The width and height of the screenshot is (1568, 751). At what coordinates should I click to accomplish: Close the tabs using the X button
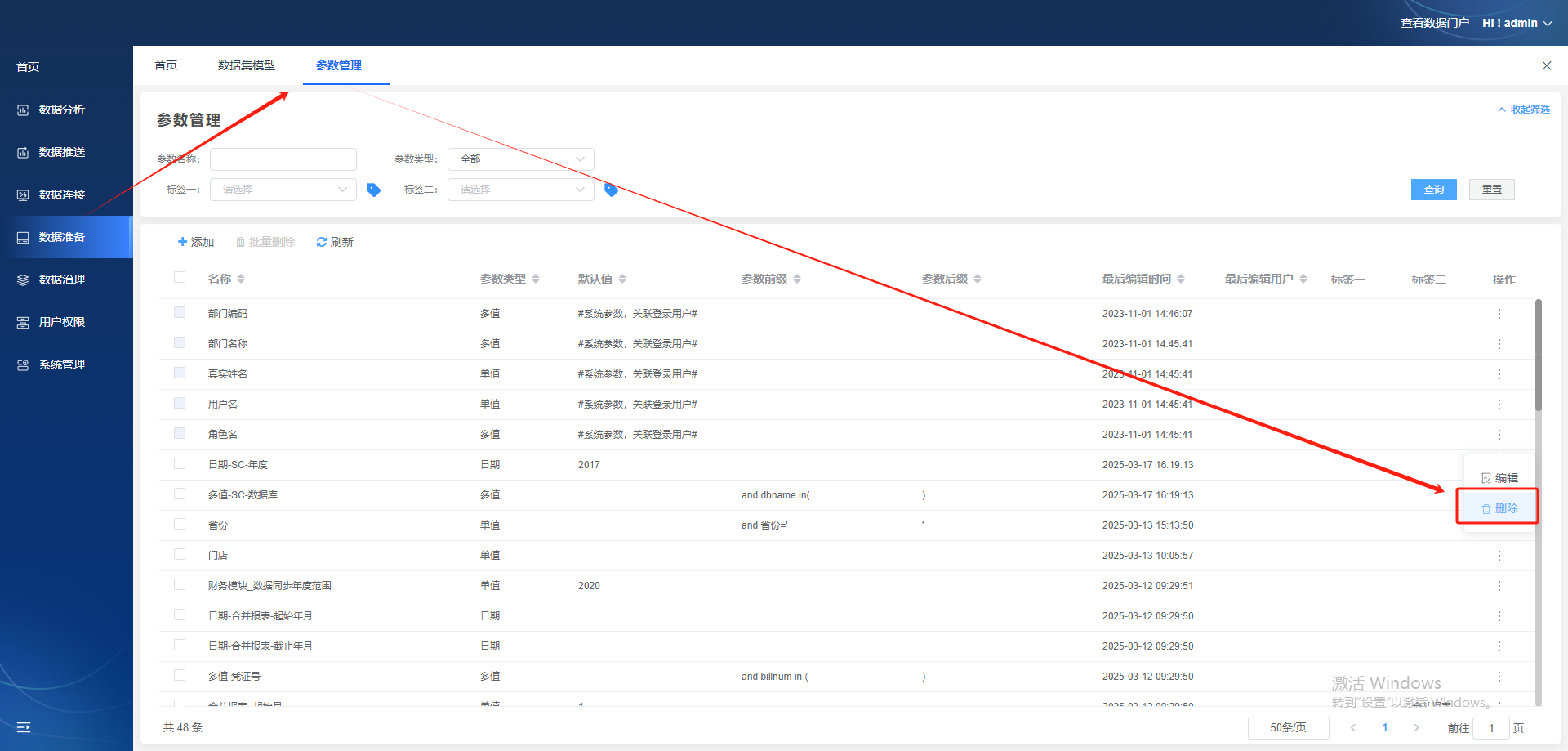click(1547, 65)
